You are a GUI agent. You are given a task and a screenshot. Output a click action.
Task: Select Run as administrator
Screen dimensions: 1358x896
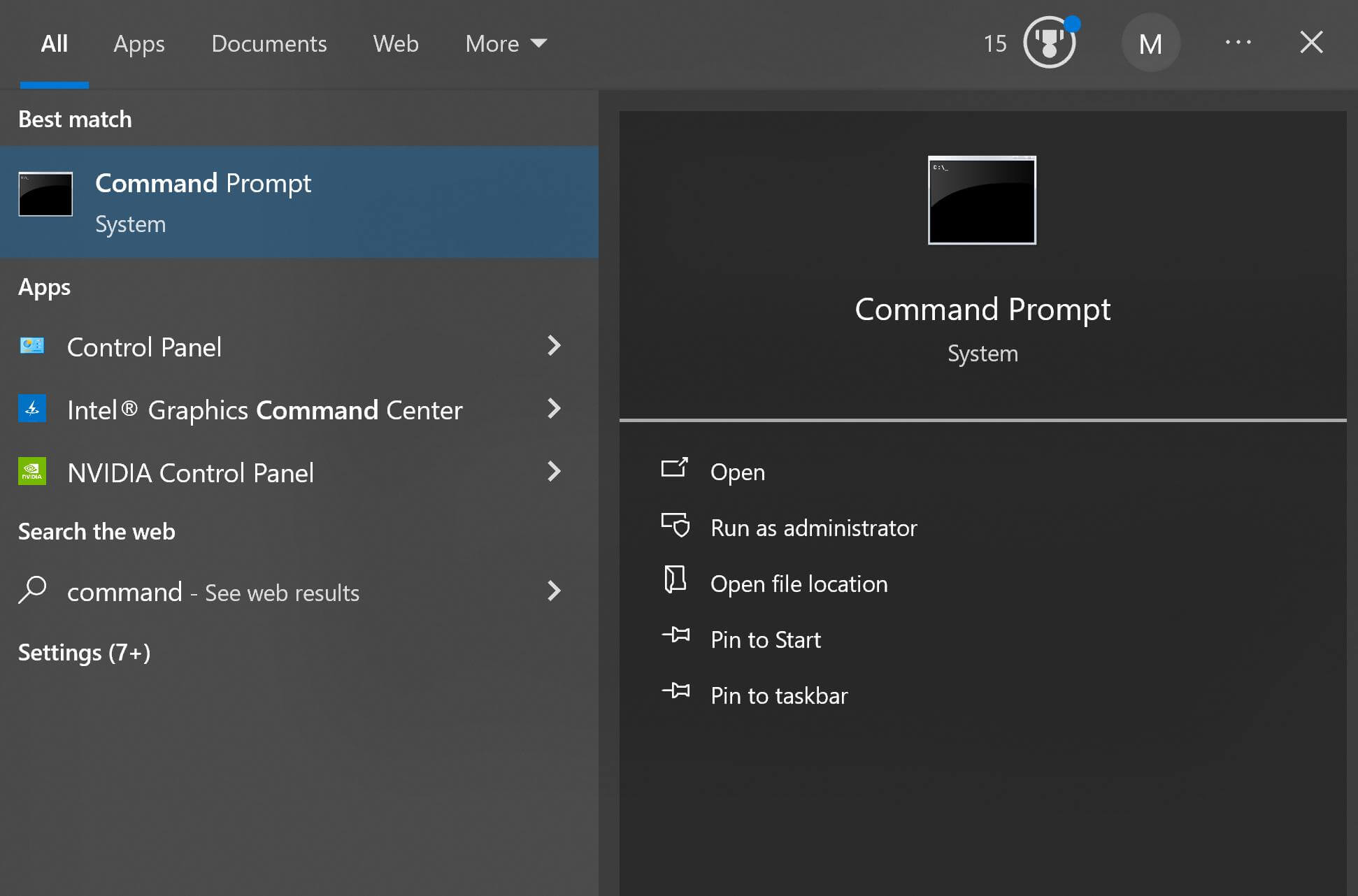[x=813, y=528]
